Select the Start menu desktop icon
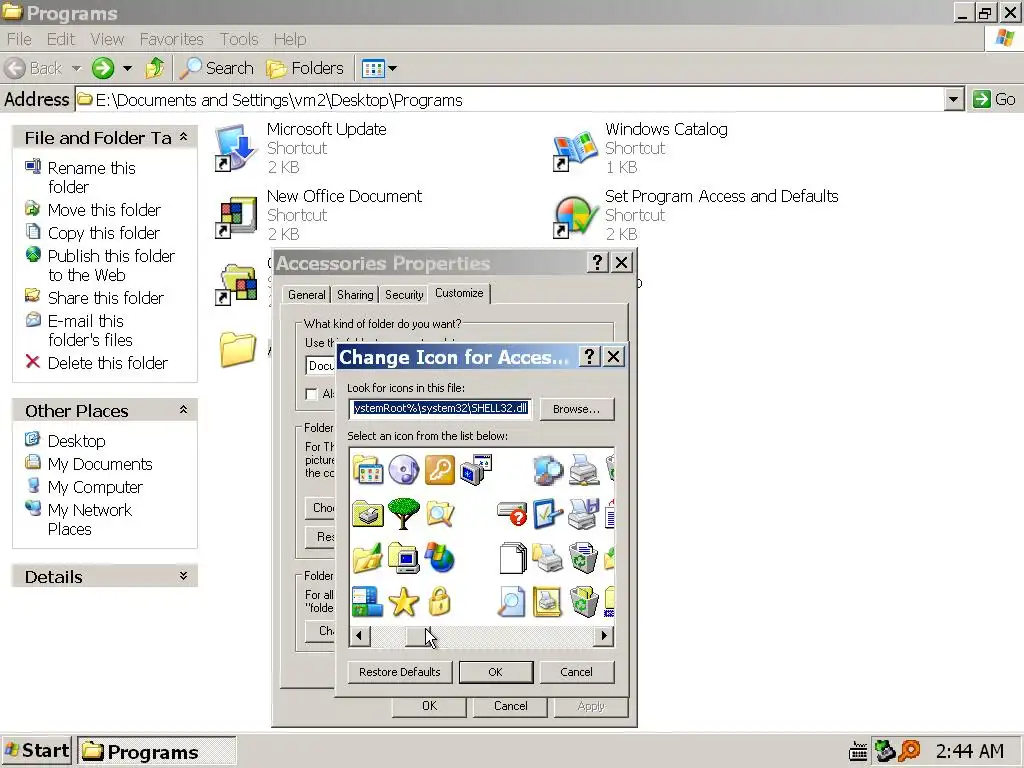This screenshot has width=1024, height=768. coord(368,602)
